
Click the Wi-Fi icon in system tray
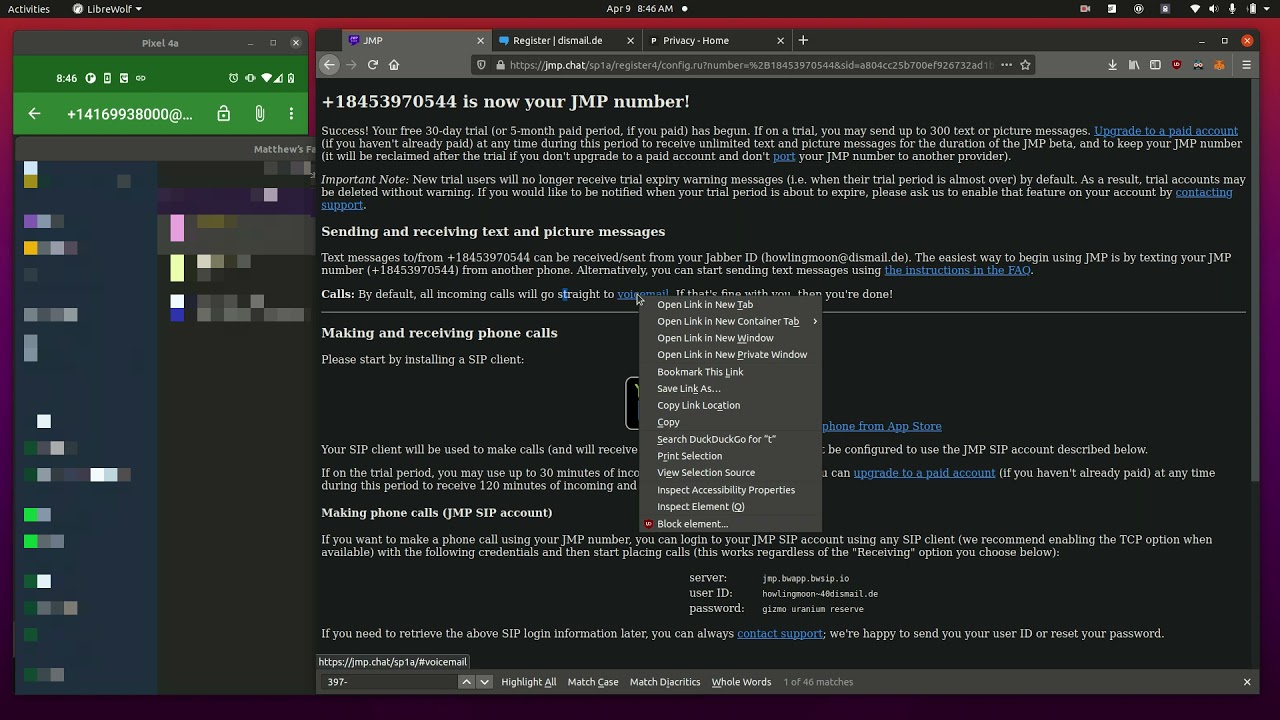point(1194,9)
